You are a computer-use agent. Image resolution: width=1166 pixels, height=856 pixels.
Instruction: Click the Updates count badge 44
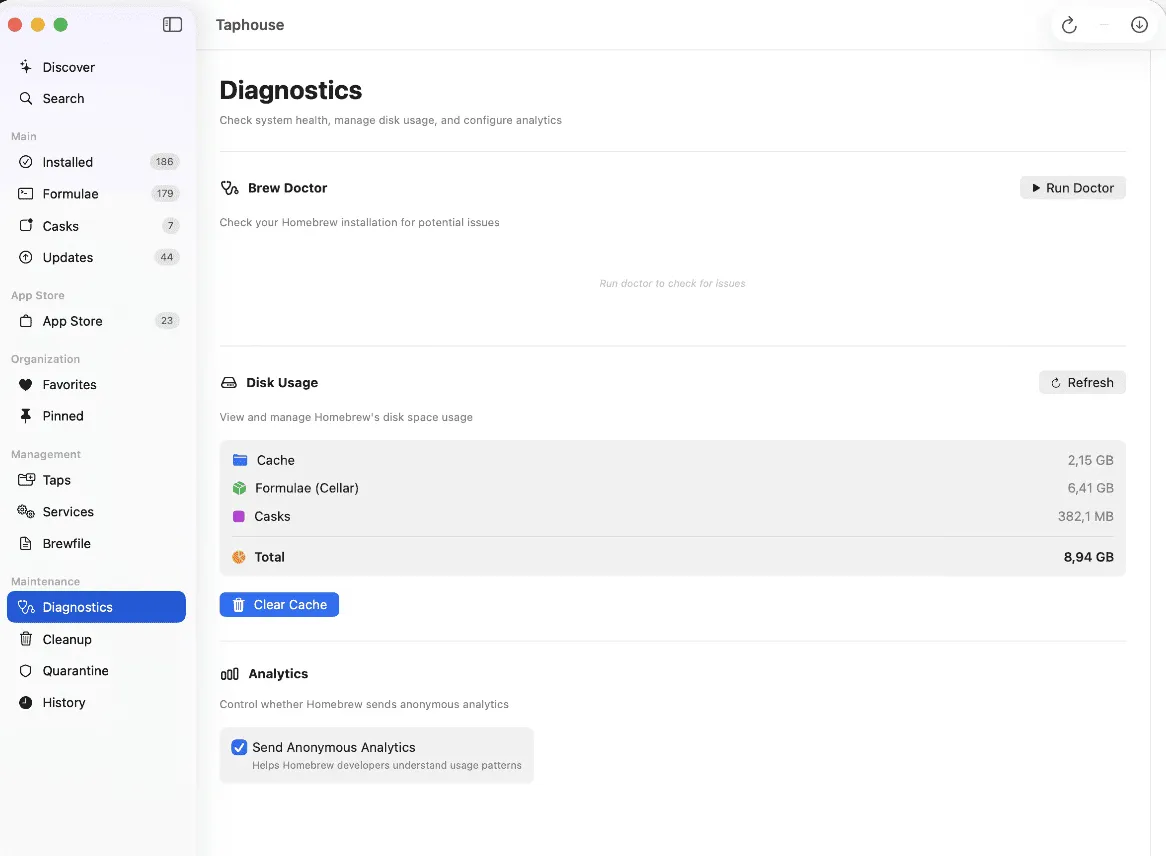[x=167, y=257]
